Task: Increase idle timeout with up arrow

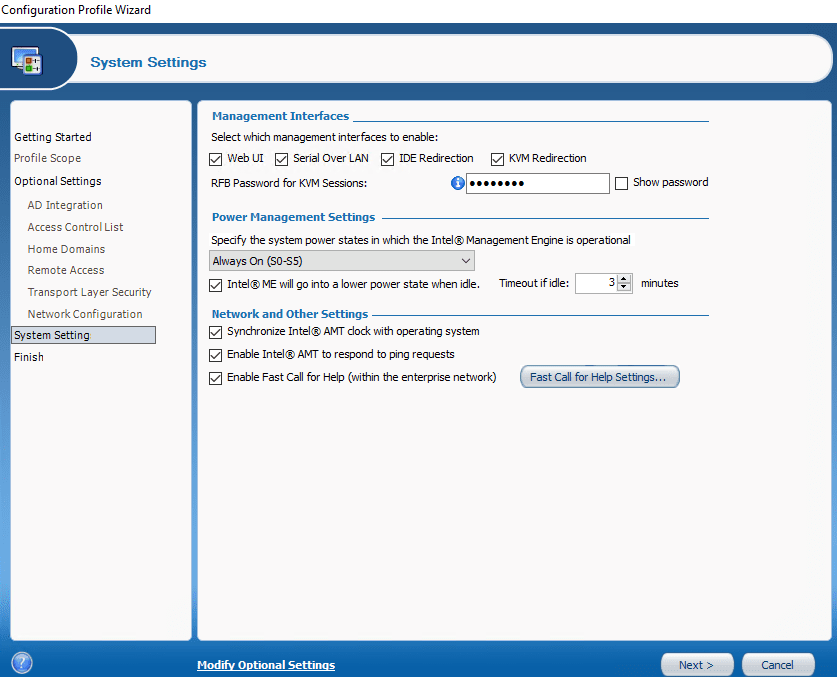Action: click(623, 279)
